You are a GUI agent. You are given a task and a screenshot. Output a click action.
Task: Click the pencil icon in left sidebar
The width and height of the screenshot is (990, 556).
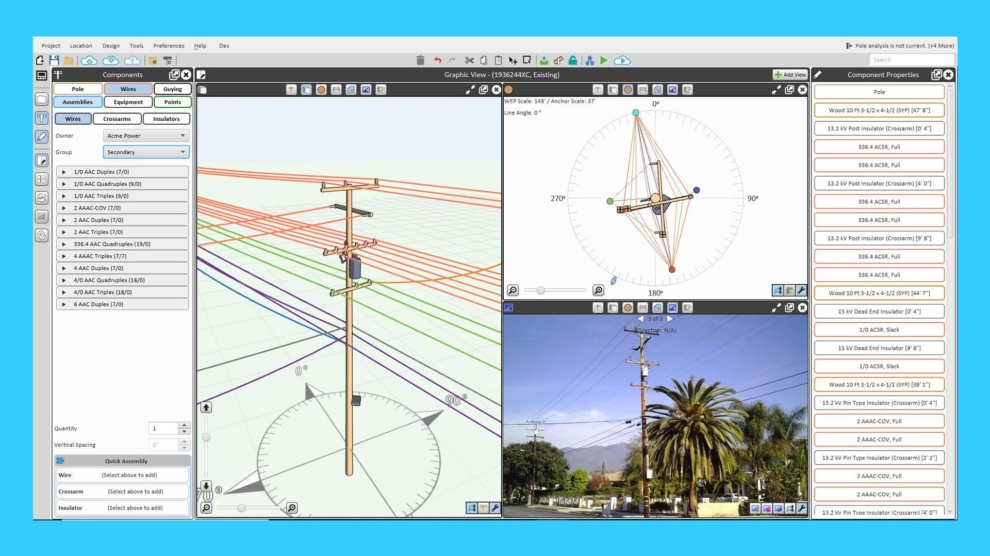42,137
